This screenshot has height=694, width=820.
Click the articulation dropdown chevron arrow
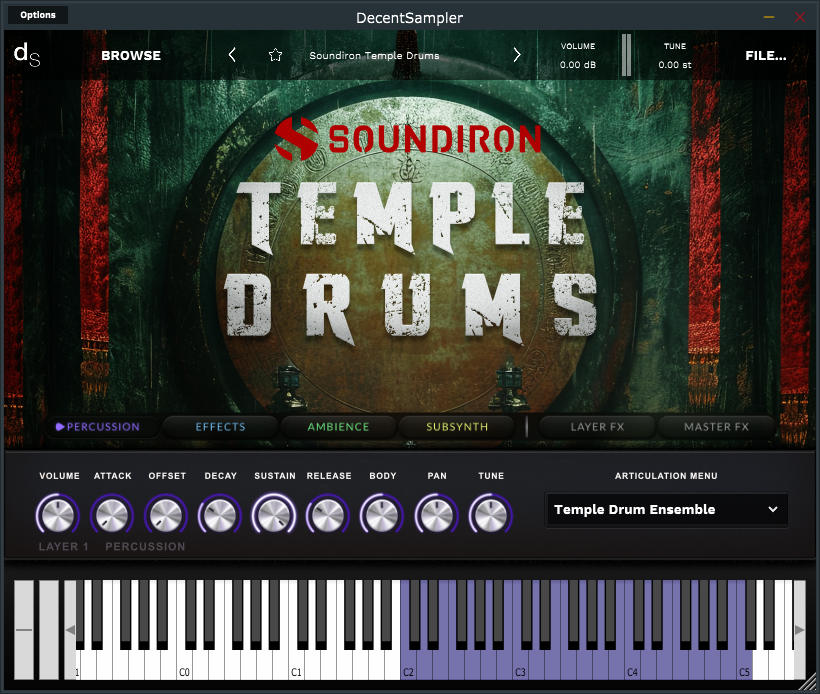tap(773, 509)
